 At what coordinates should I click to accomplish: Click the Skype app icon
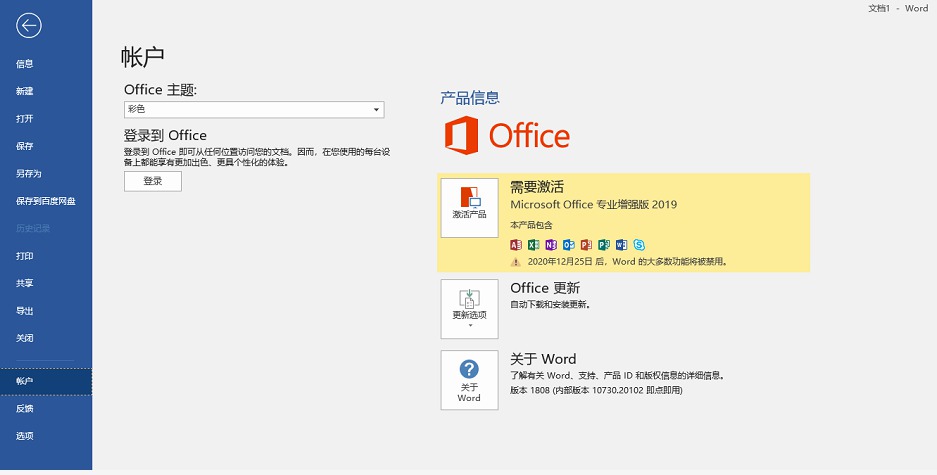click(639, 244)
